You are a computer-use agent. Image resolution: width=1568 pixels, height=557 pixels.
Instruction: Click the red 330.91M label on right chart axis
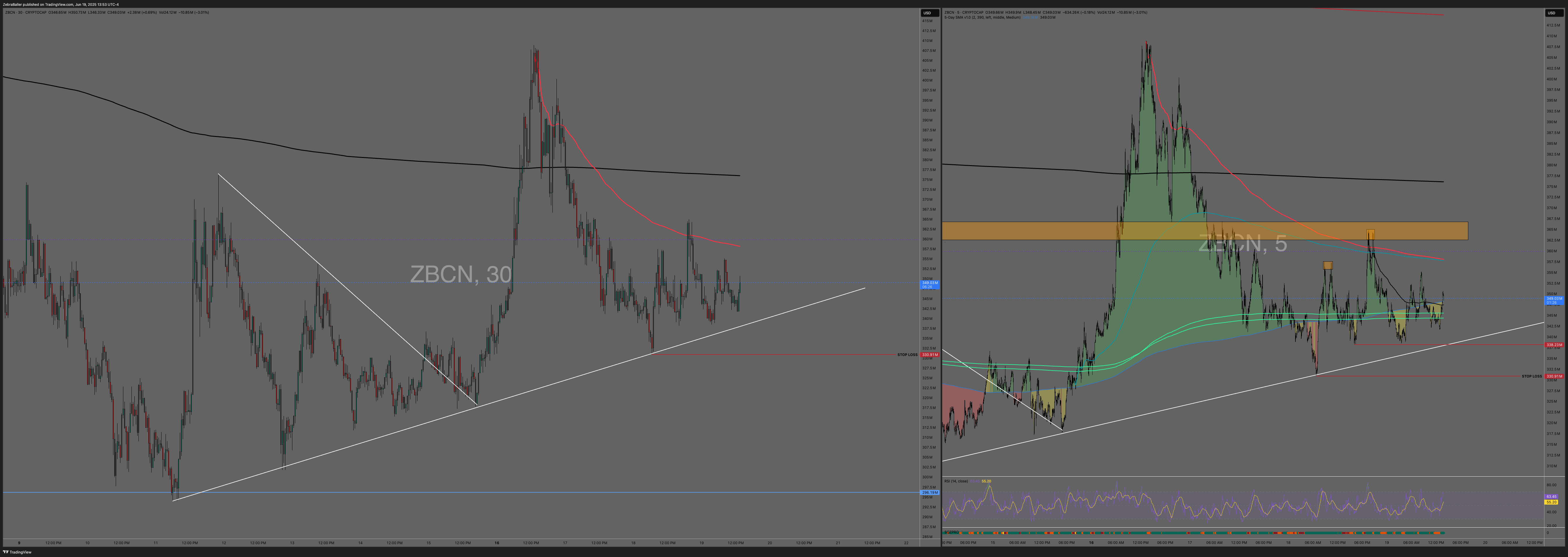[x=1554, y=376]
